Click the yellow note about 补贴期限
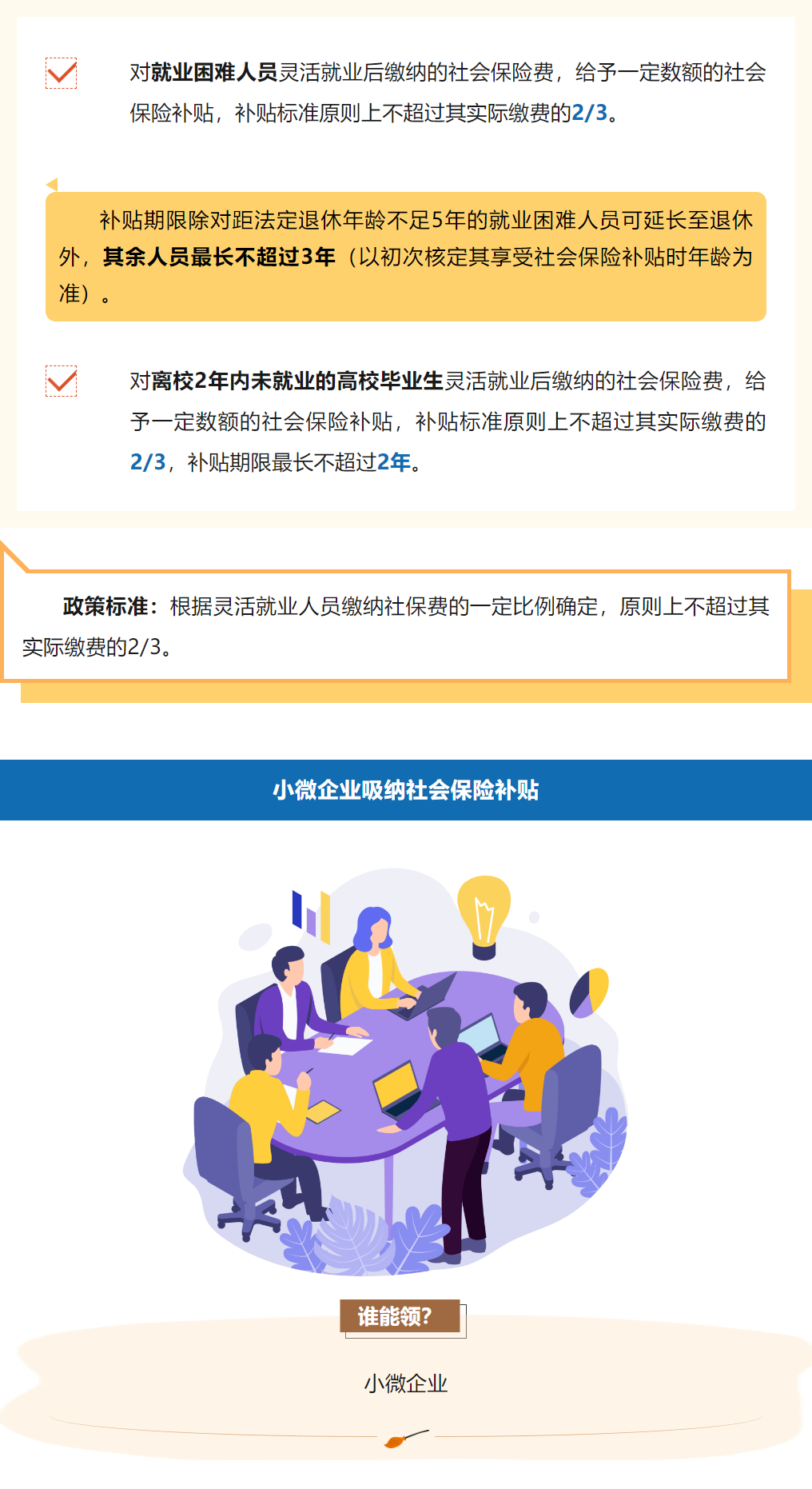Screen dimensions: 812x1489 [x=406, y=257]
